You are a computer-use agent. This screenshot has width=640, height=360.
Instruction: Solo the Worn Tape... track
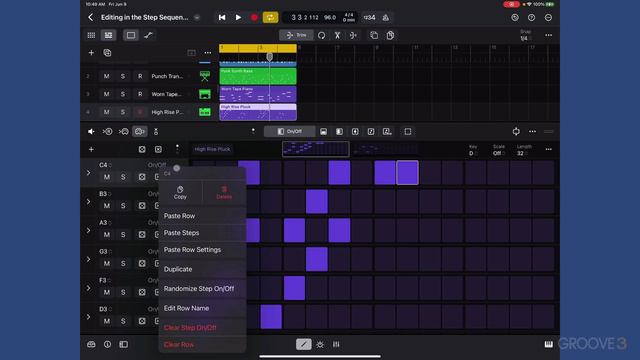click(123, 94)
